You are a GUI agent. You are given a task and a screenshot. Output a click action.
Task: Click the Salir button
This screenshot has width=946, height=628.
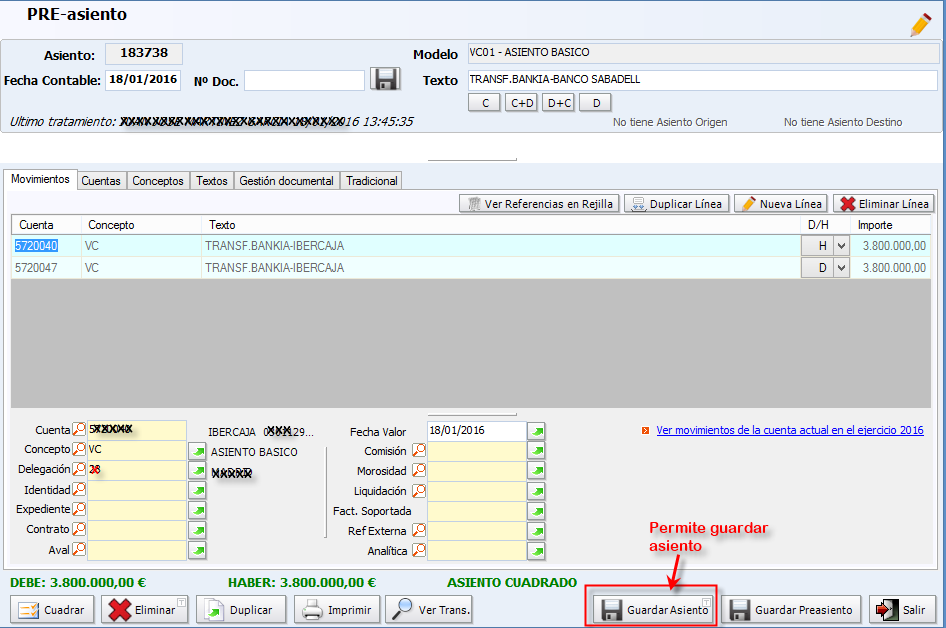902,610
